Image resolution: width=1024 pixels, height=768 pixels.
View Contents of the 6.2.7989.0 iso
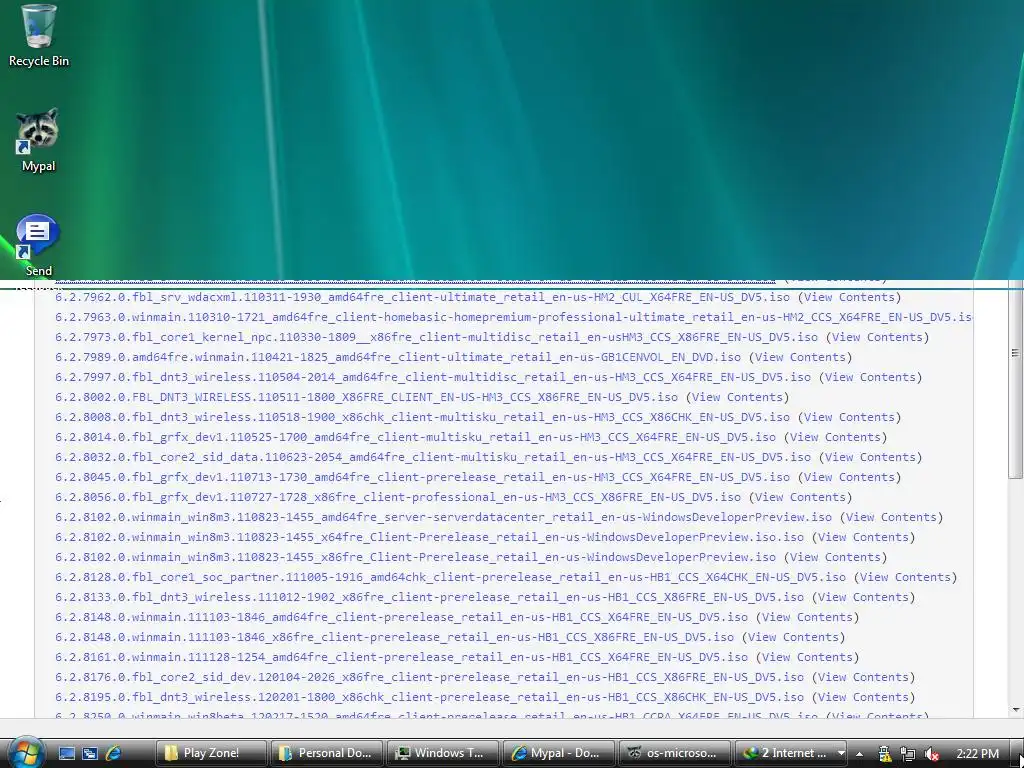[x=801, y=357]
